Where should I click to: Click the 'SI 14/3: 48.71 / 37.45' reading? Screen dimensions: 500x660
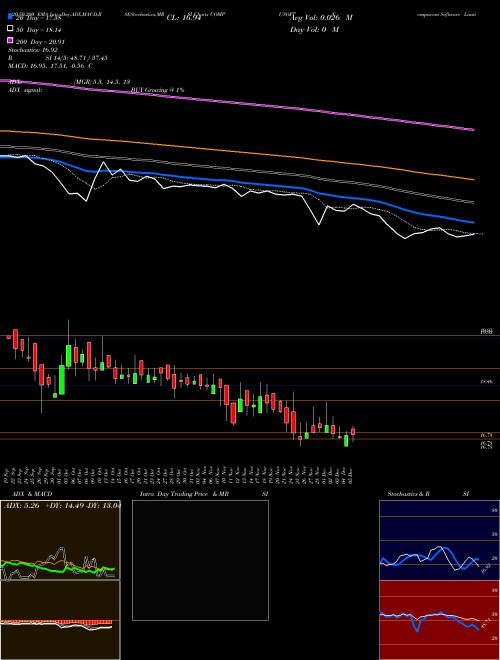click(x=77, y=58)
